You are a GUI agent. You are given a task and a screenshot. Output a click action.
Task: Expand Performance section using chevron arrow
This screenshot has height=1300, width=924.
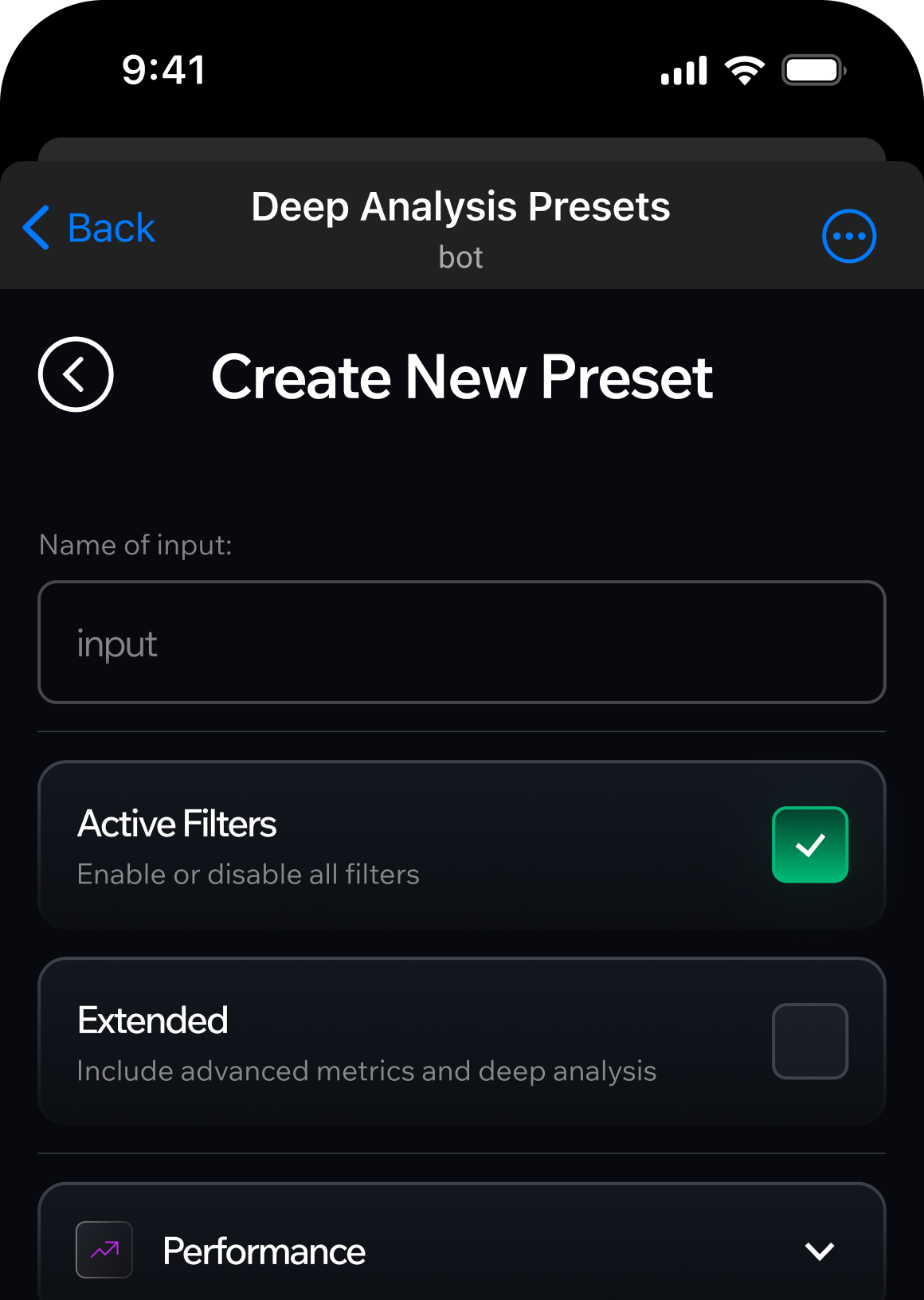819,1251
